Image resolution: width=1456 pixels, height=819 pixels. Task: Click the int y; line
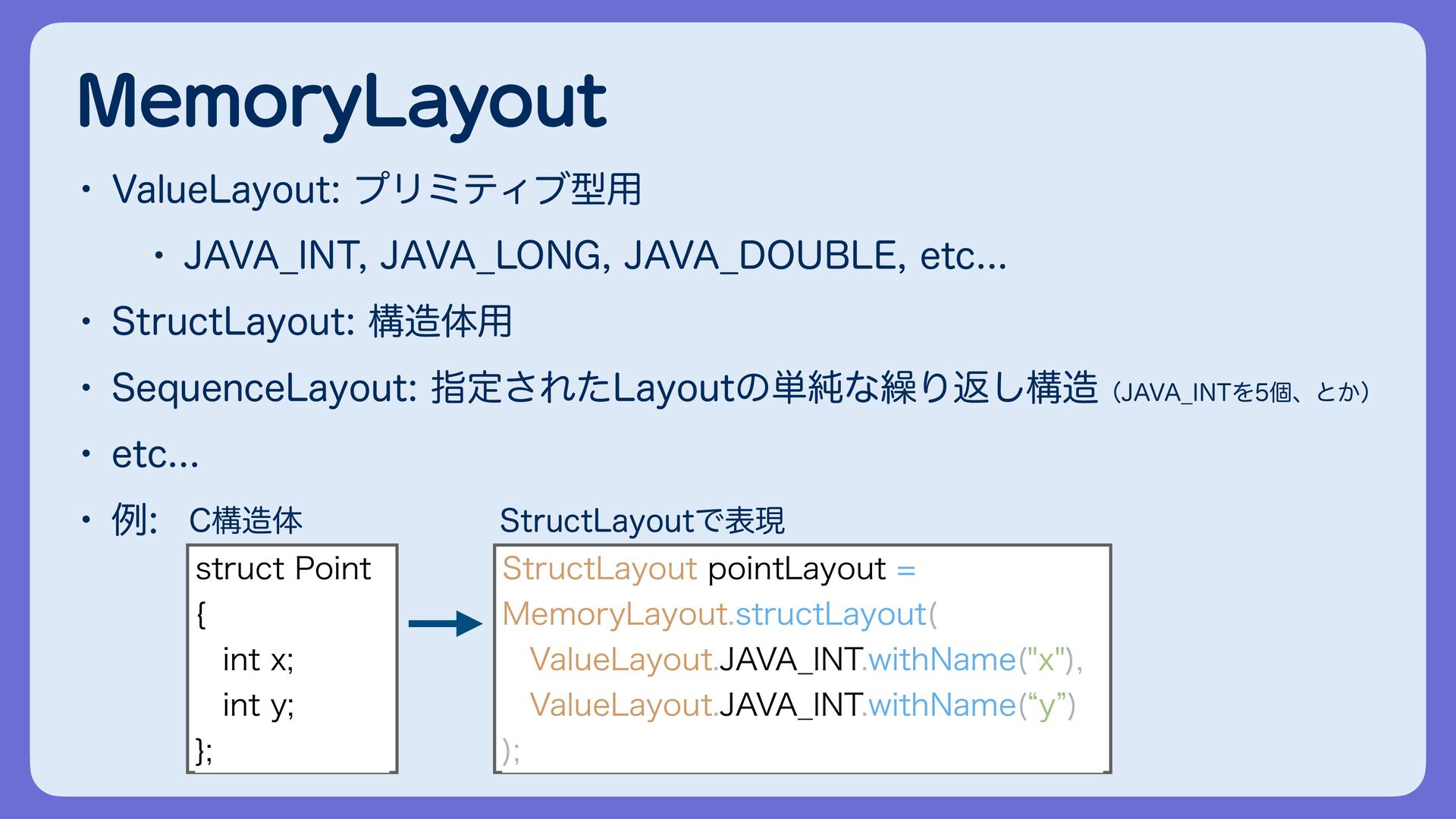click(258, 705)
